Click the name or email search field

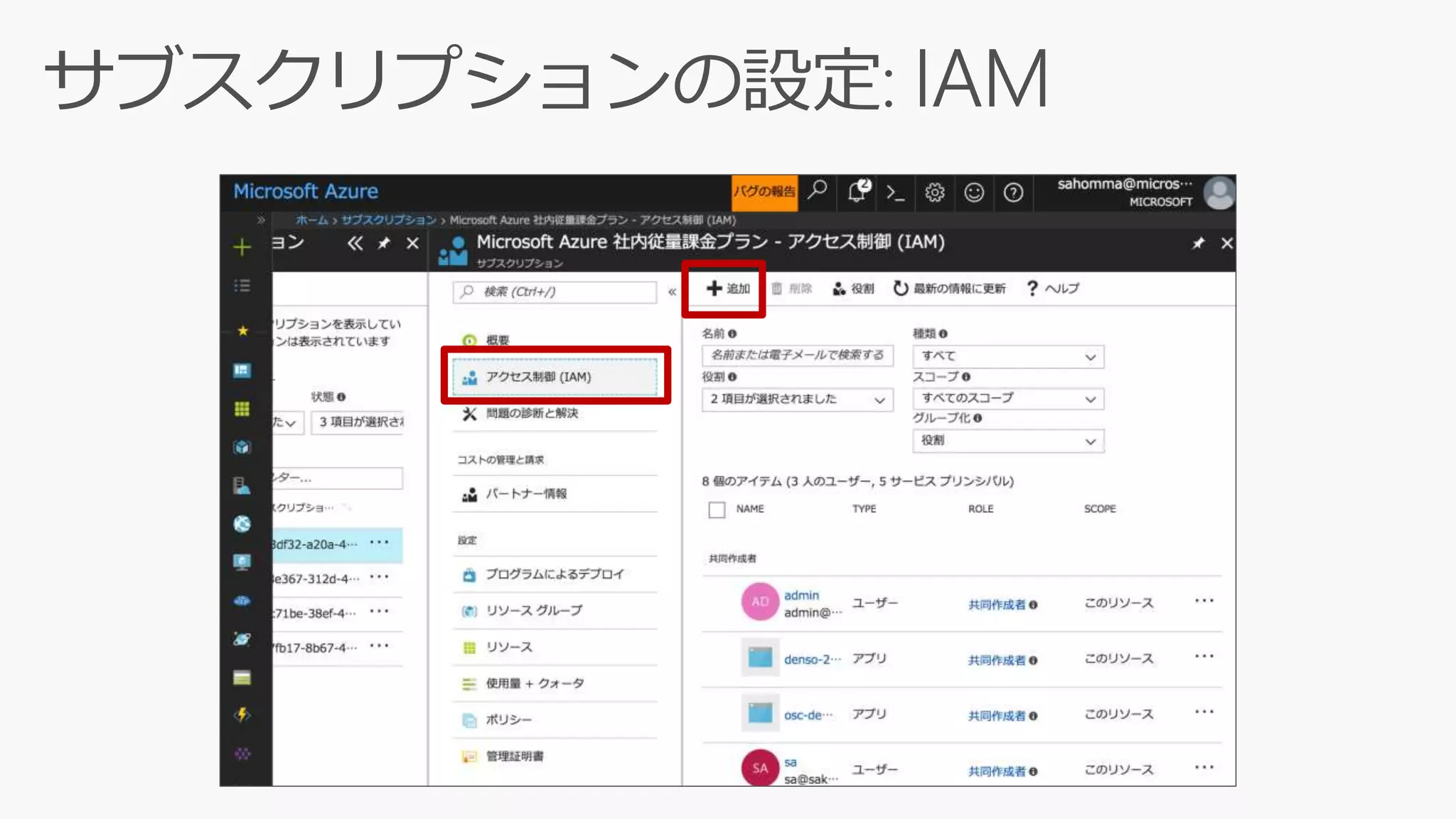click(x=797, y=355)
